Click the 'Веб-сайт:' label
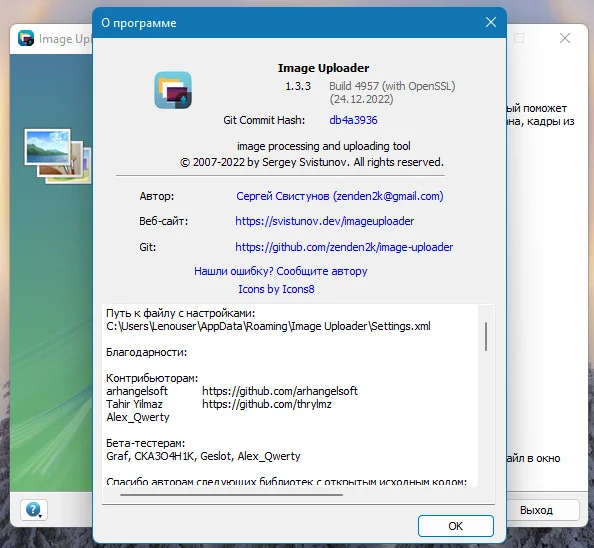 click(x=164, y=221)
